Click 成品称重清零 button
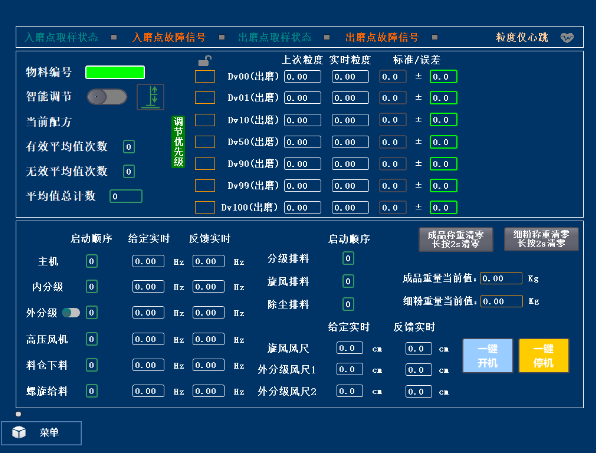The height and width of the screenshot is (453, 596). click(456, 239)
